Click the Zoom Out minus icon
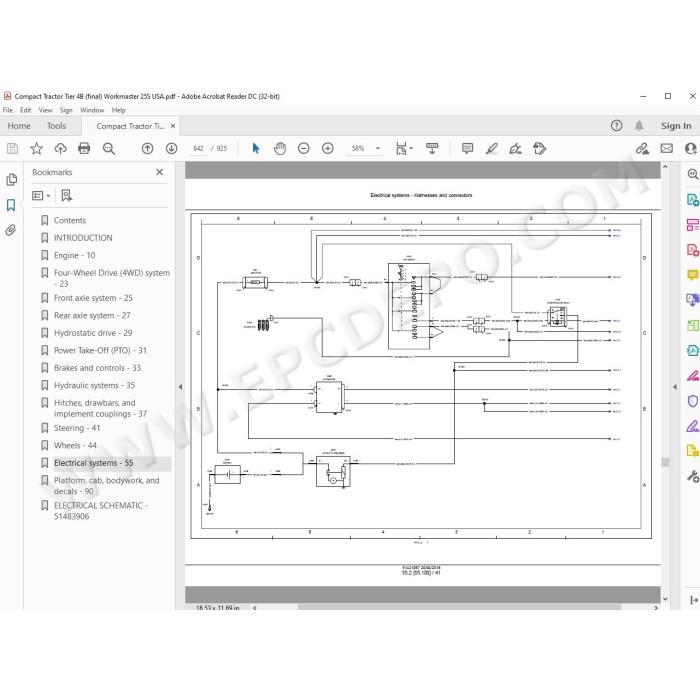Image resolution: width=700 pixels, height=700 pixels. click(304, 148)
